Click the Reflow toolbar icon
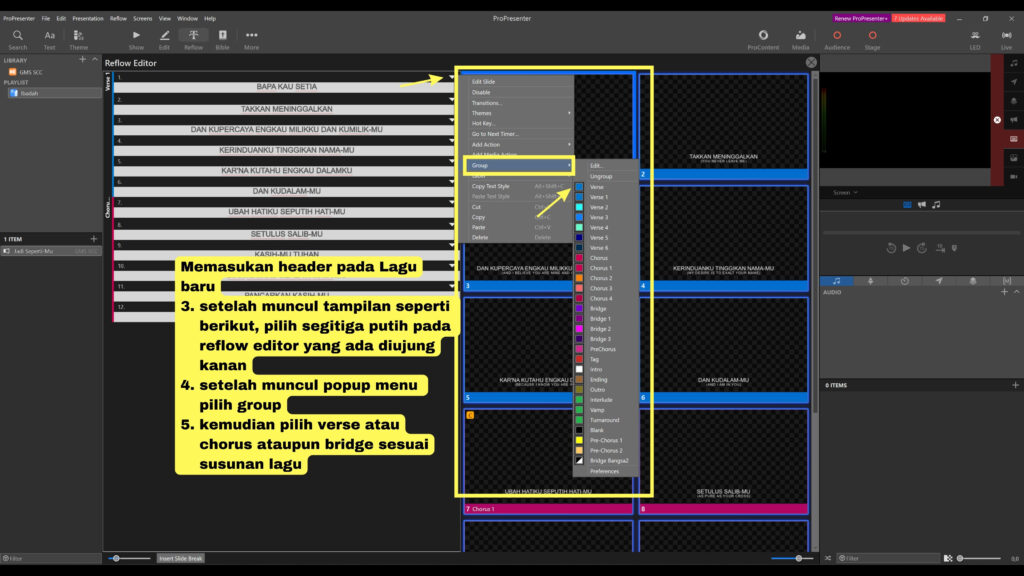Image resolution: width=1024 pixels, height=576 pixels. tap(193, 39)
